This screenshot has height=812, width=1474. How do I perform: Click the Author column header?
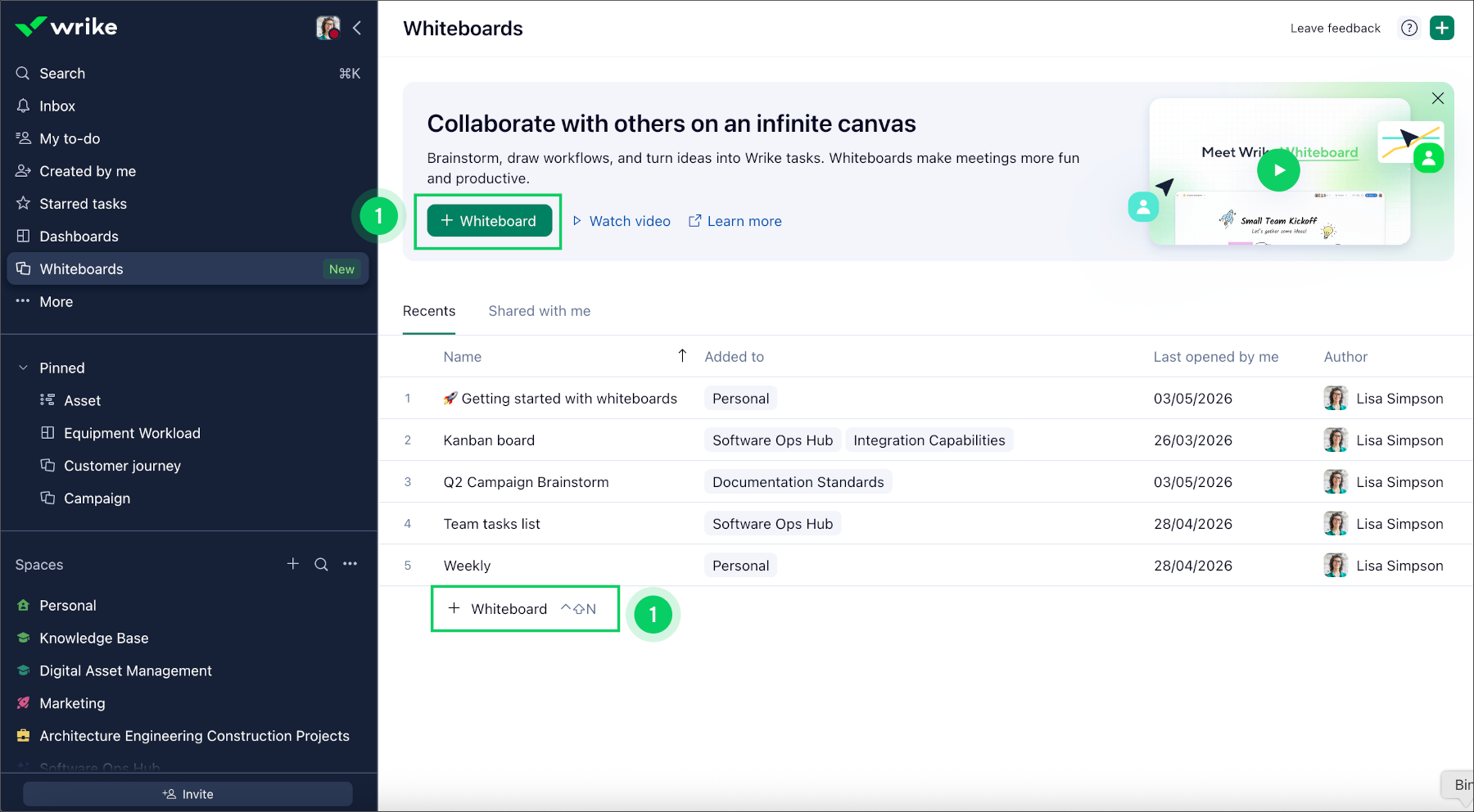pos(1345,357)
